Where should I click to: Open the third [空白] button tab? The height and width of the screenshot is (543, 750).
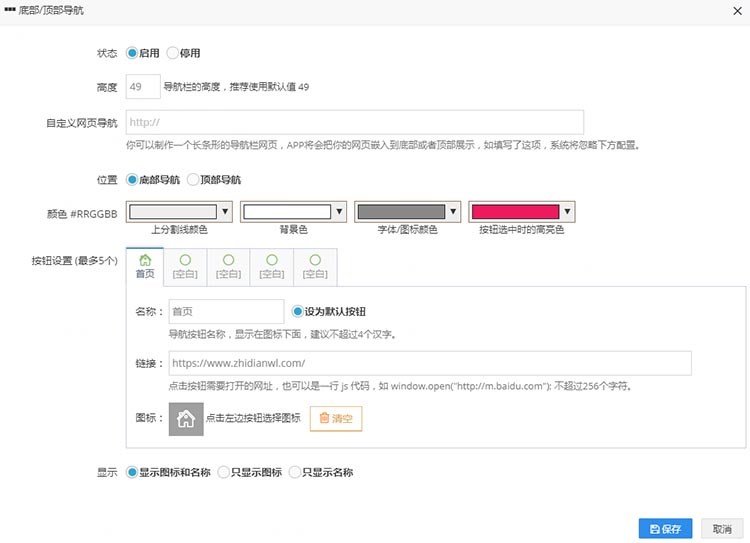coord(228,267)
